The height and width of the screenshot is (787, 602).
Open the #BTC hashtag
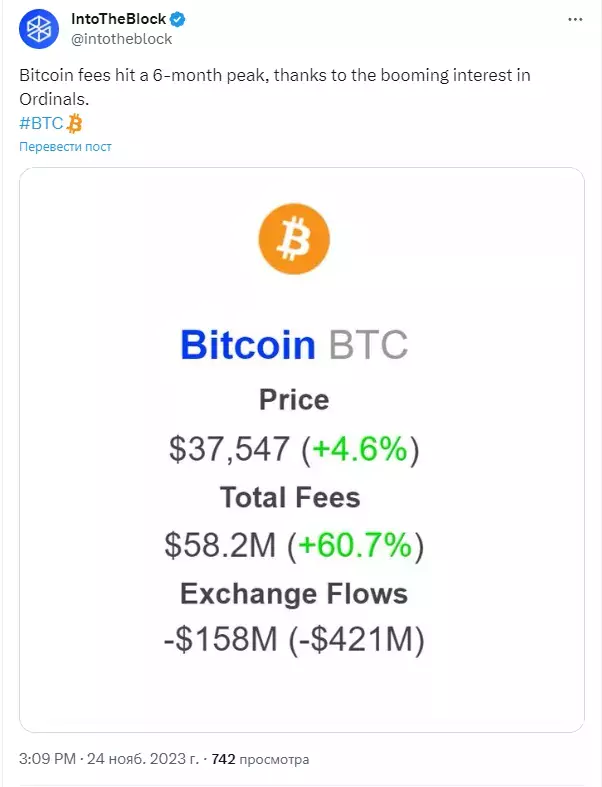(41, 123)
